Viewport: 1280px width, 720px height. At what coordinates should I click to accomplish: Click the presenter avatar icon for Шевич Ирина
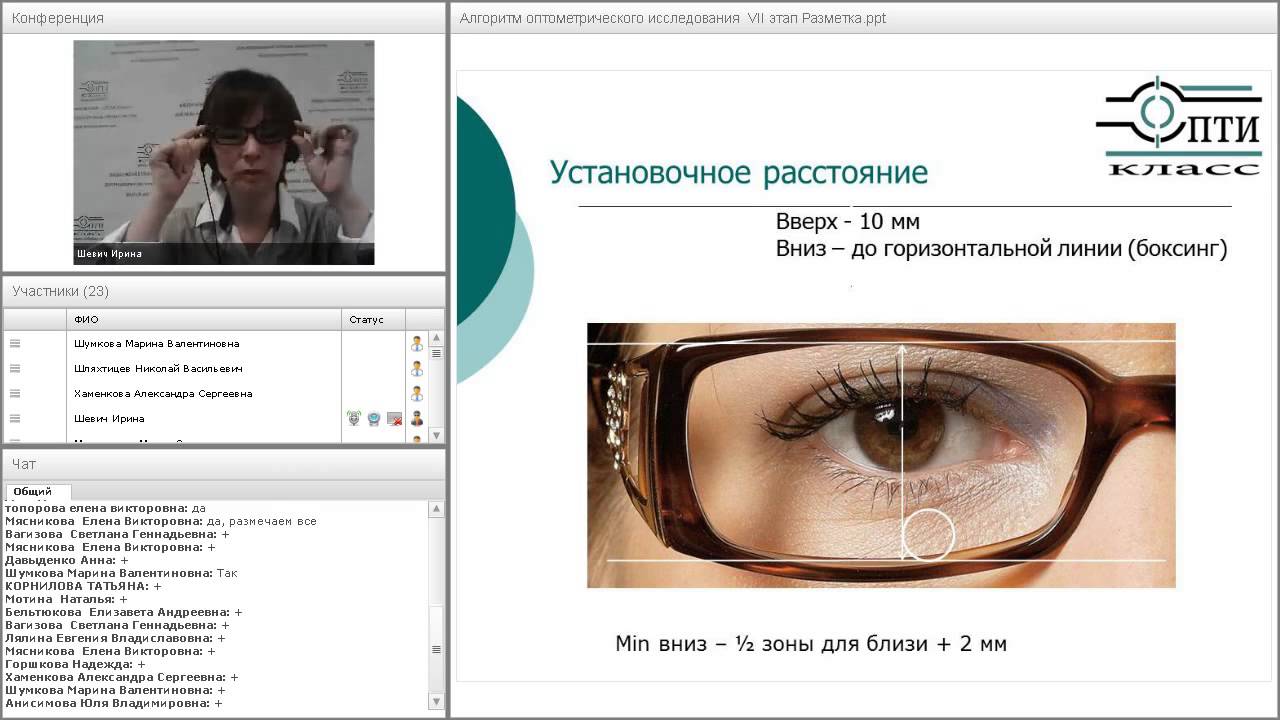(417, 419)
